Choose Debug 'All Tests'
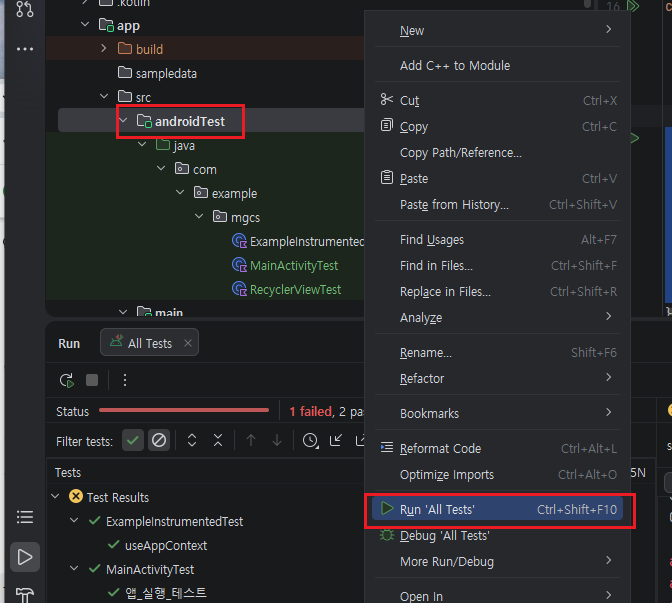Image resolution: width=672 pixels, height=603 pixels. pyautogui.click(x=497, y=535)
